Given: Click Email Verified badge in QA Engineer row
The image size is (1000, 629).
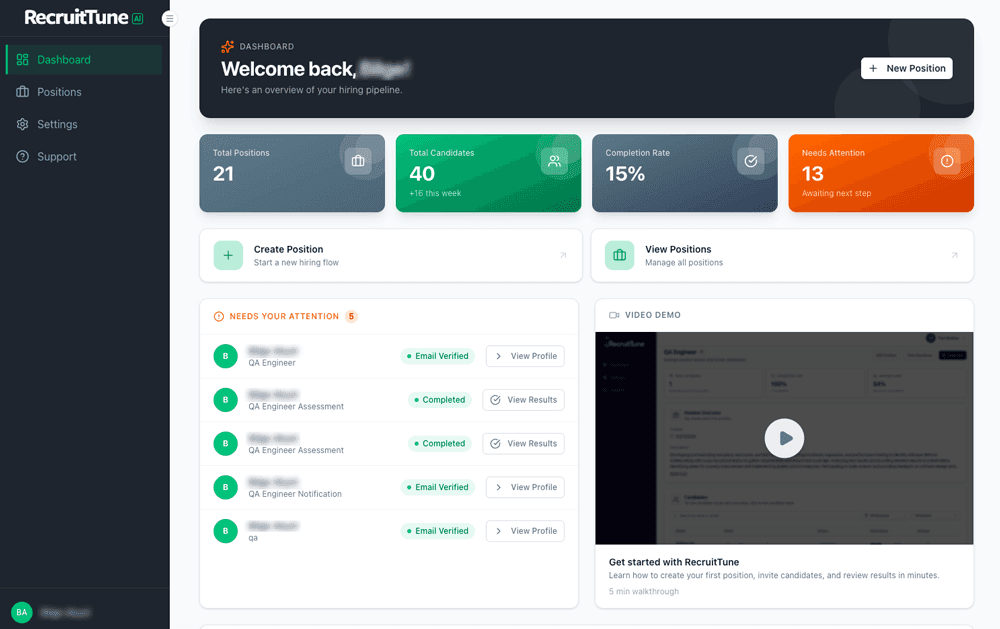Looking at the screenshot, I should tap(438, 356).
